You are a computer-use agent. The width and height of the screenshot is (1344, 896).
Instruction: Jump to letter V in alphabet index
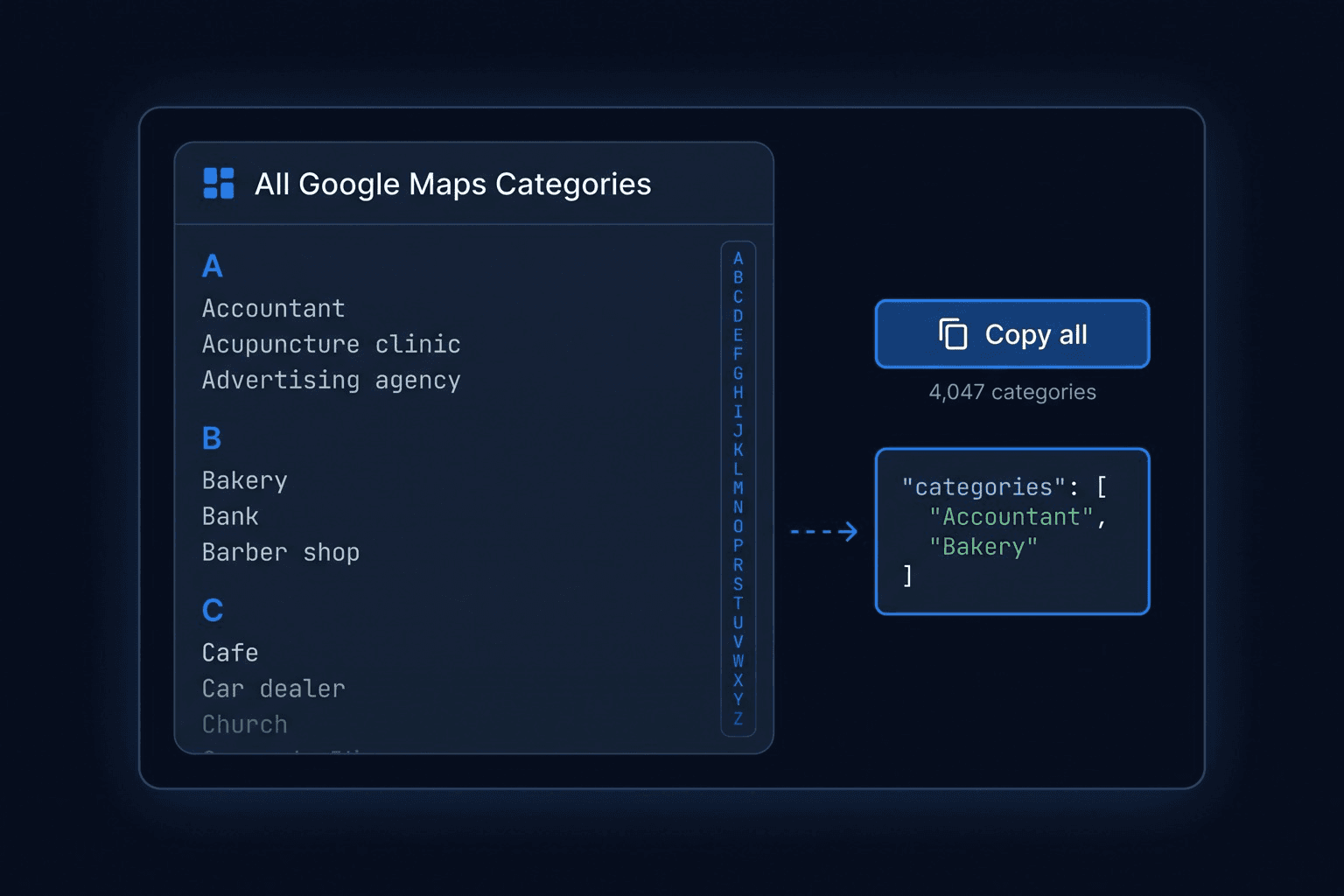(738, 641)
